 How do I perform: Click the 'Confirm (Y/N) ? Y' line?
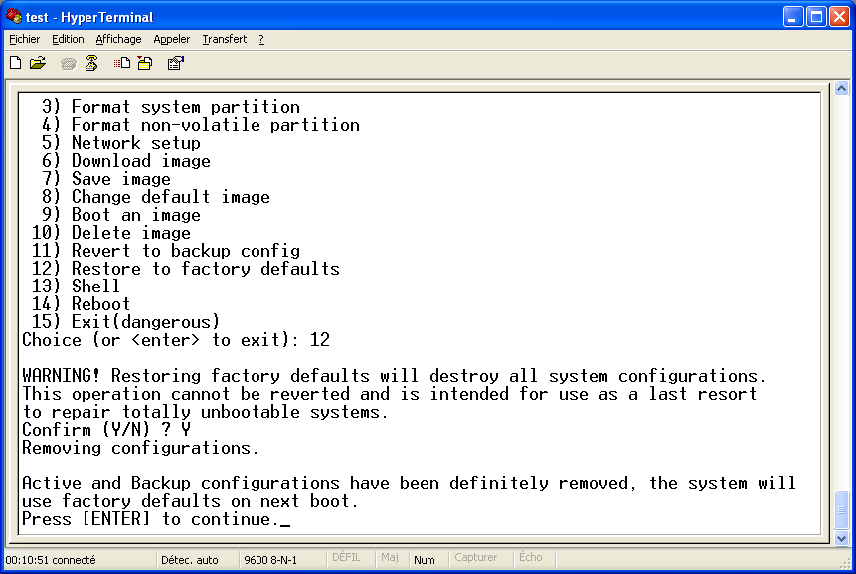click(x=106, y=430)
